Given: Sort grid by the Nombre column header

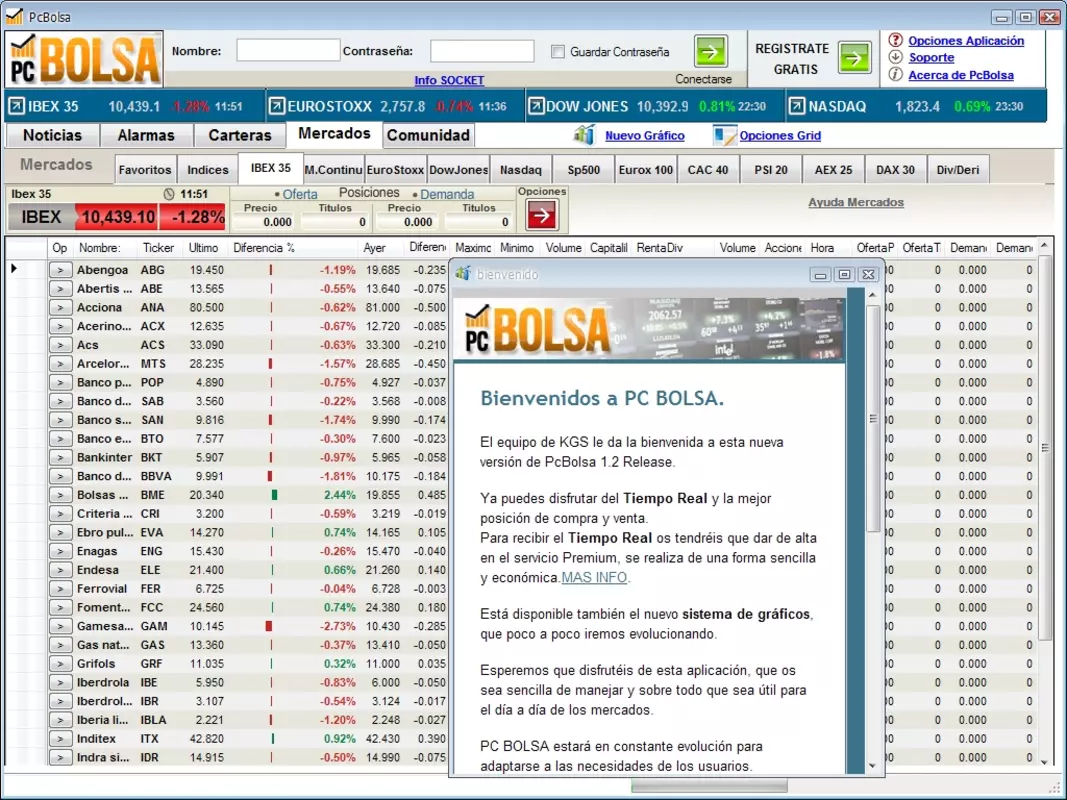Looking at the screenshot, I should tap(105, 248).
